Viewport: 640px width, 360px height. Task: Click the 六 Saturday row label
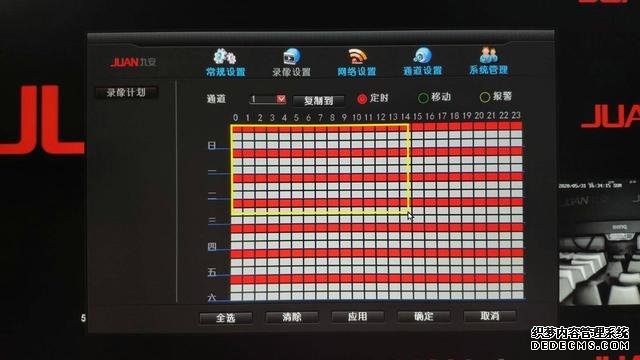(211, 298)
